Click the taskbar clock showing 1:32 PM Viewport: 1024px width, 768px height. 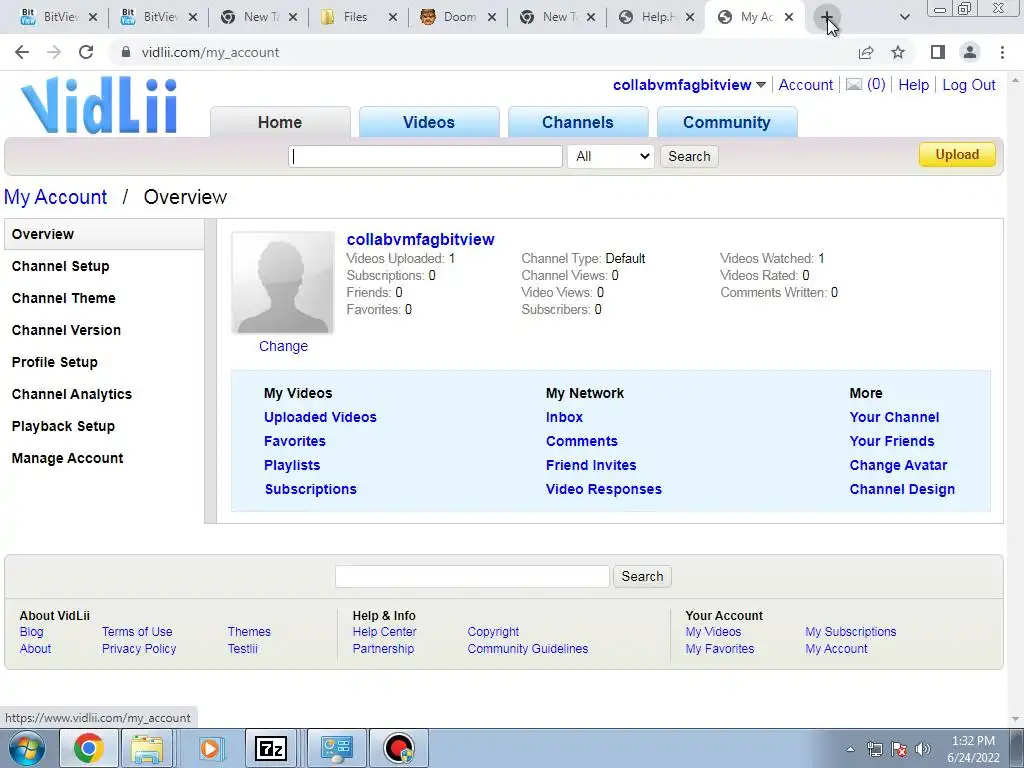pos(973,749)
